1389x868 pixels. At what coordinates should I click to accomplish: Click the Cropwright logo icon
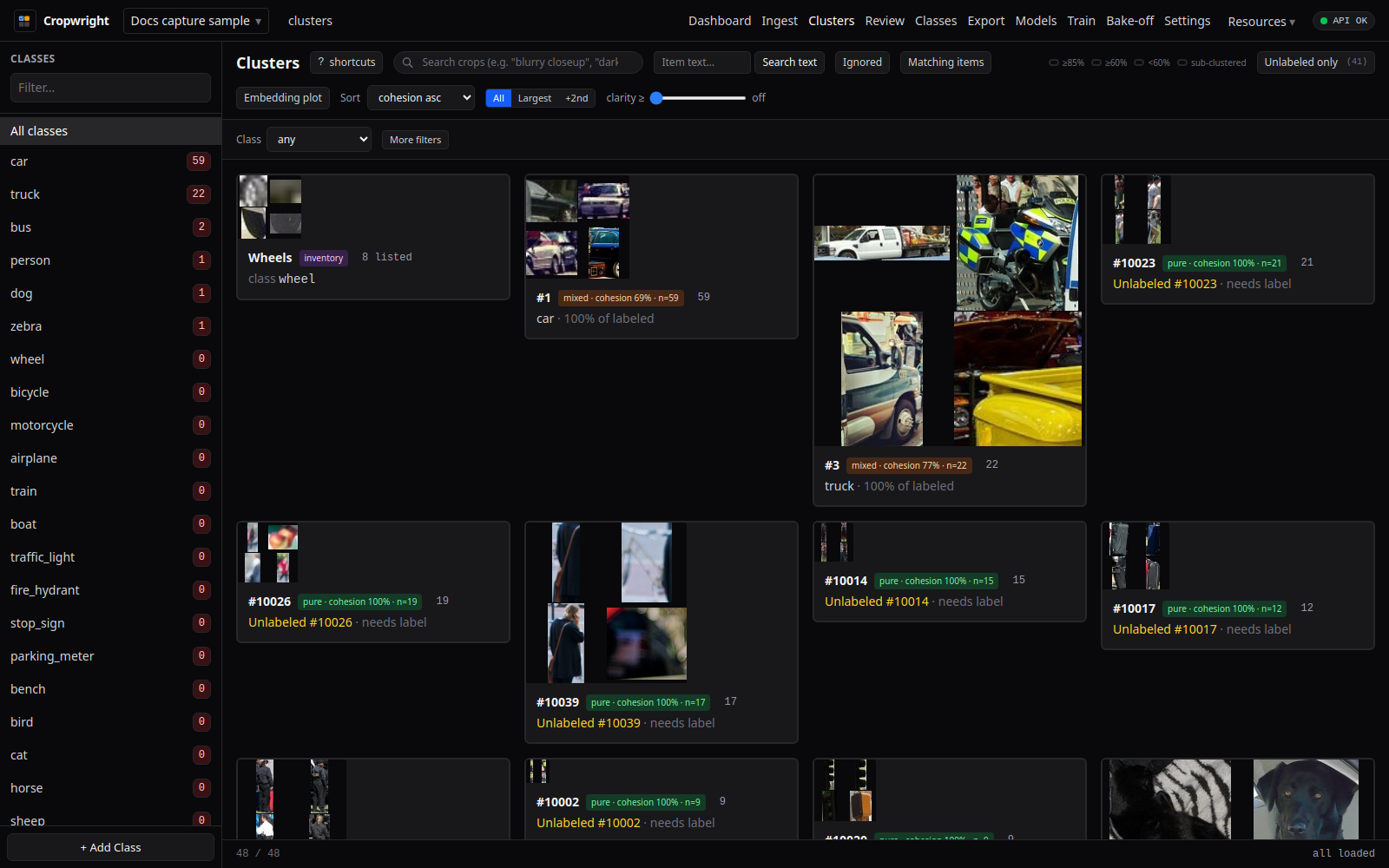24,20
